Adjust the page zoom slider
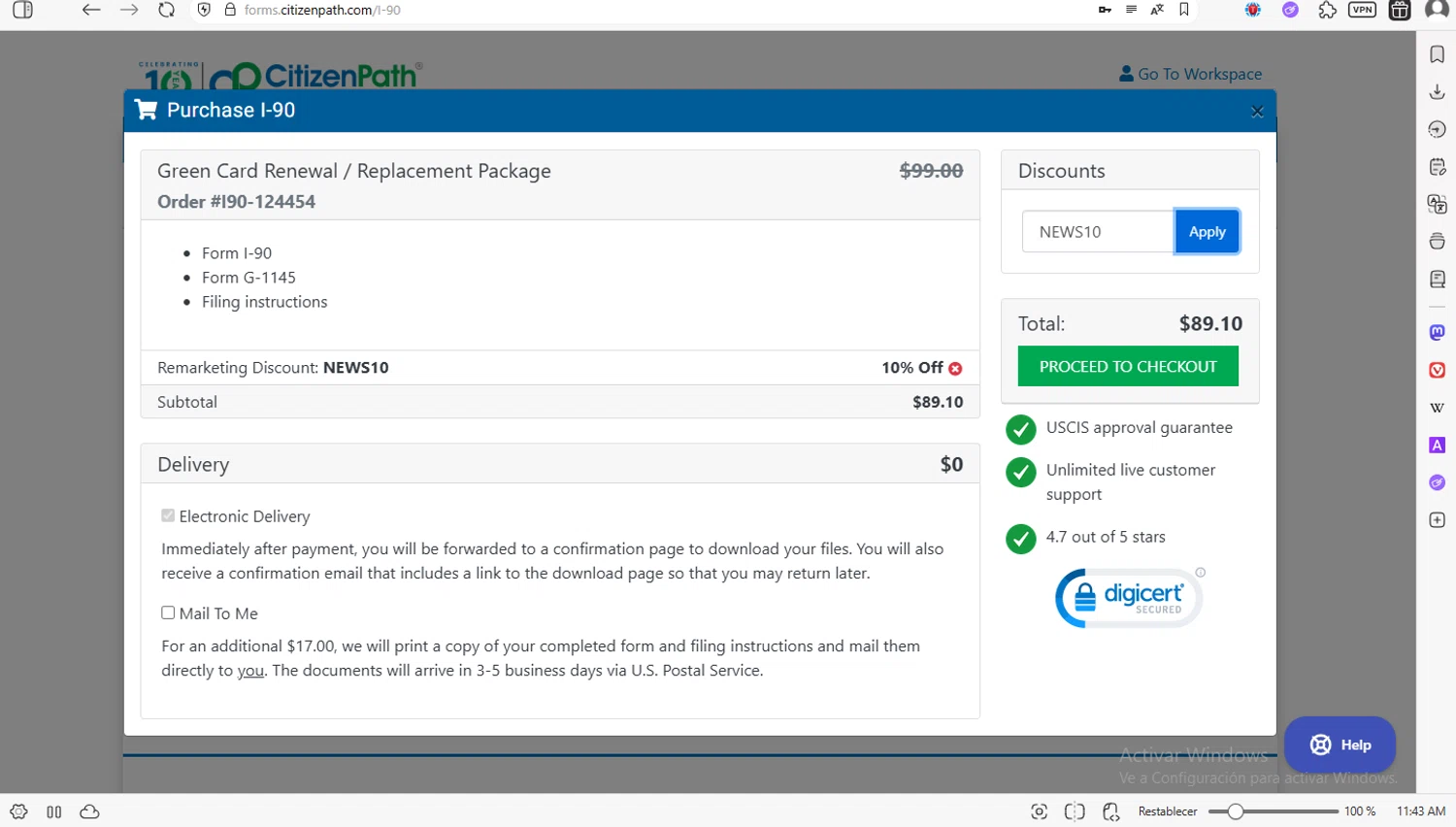 click(x=1274, y=811)
